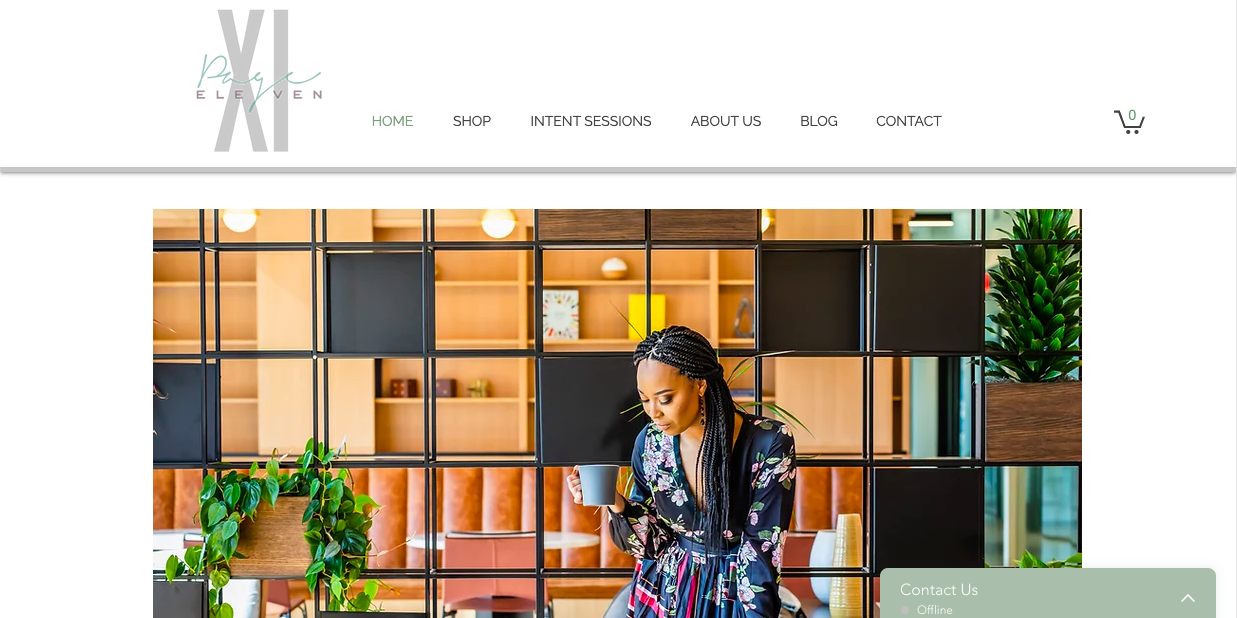Click the gray coffee mug in the photo
The height and width of the screenshot is (618, 1237).
pos(596,484)
